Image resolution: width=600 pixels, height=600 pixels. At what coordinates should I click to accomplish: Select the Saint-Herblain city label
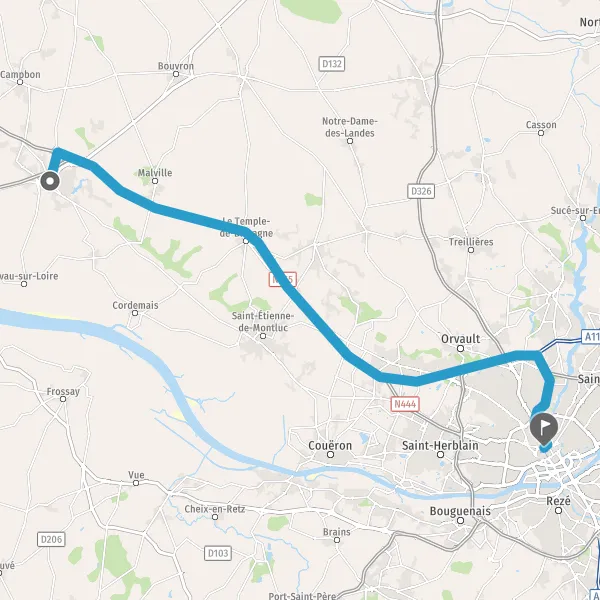440,445
